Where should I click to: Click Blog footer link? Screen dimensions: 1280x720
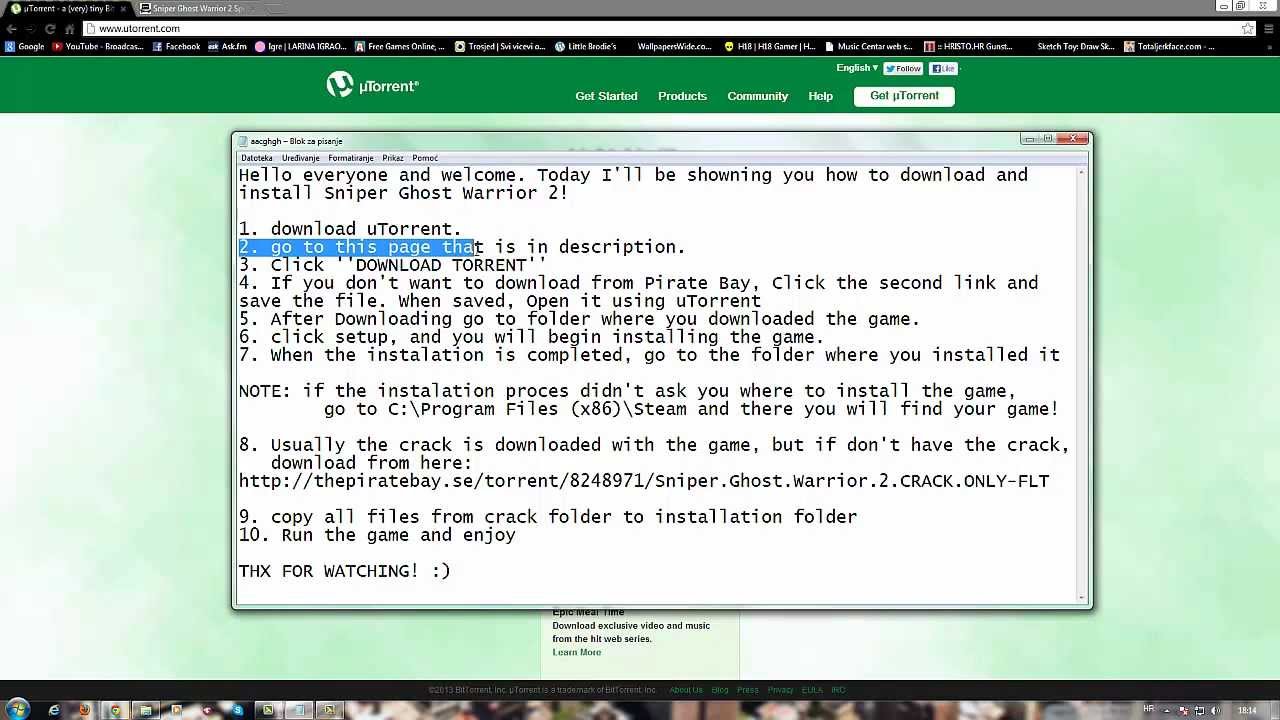[720, 690]
